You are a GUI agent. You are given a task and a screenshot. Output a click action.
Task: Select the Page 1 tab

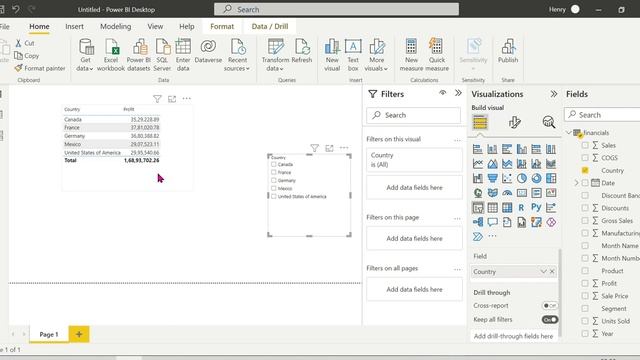(x=49, y=334)
